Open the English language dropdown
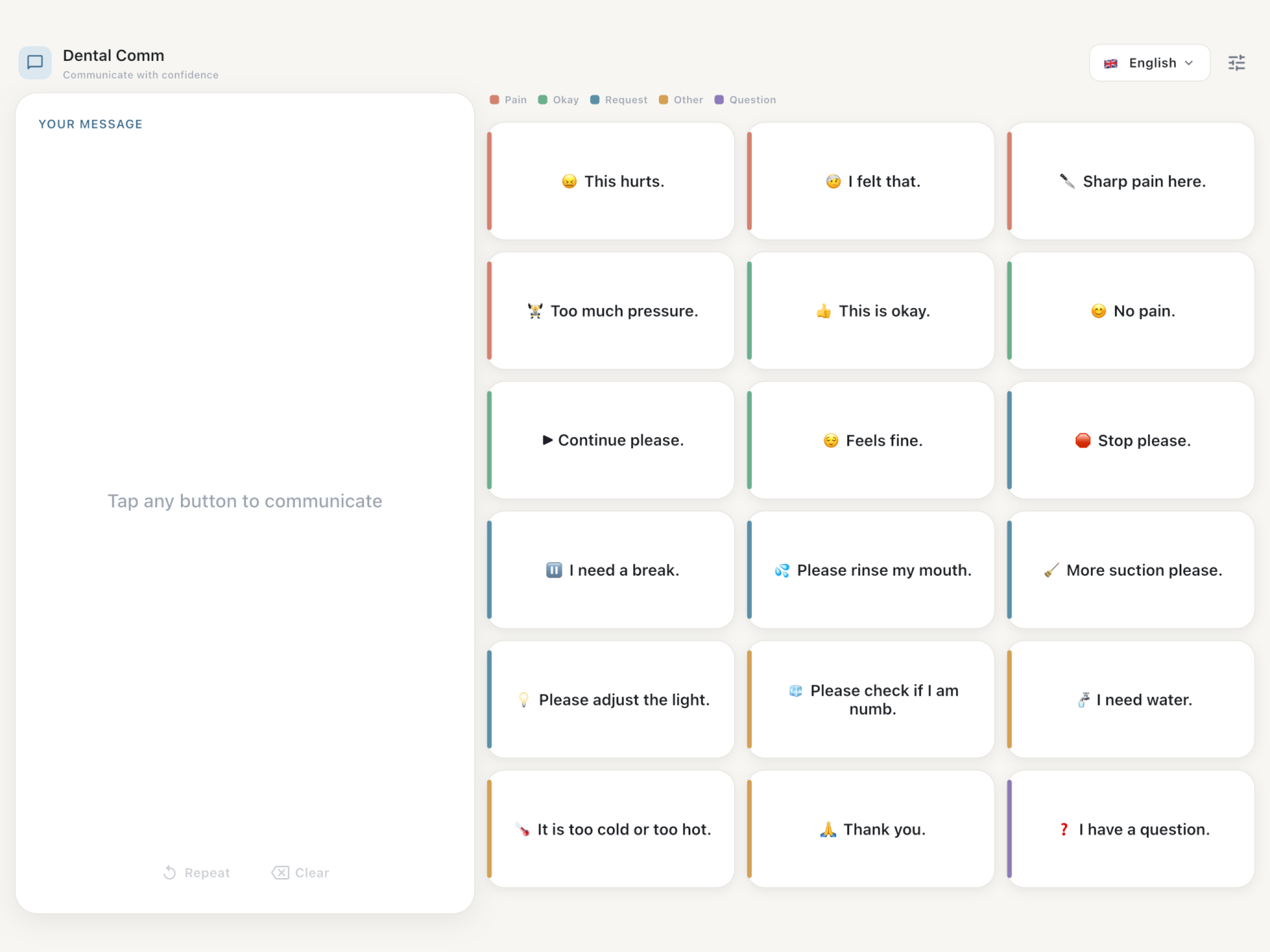Image resolution: width=1270 pixels, height=952 pixels. pos(1150,63)
